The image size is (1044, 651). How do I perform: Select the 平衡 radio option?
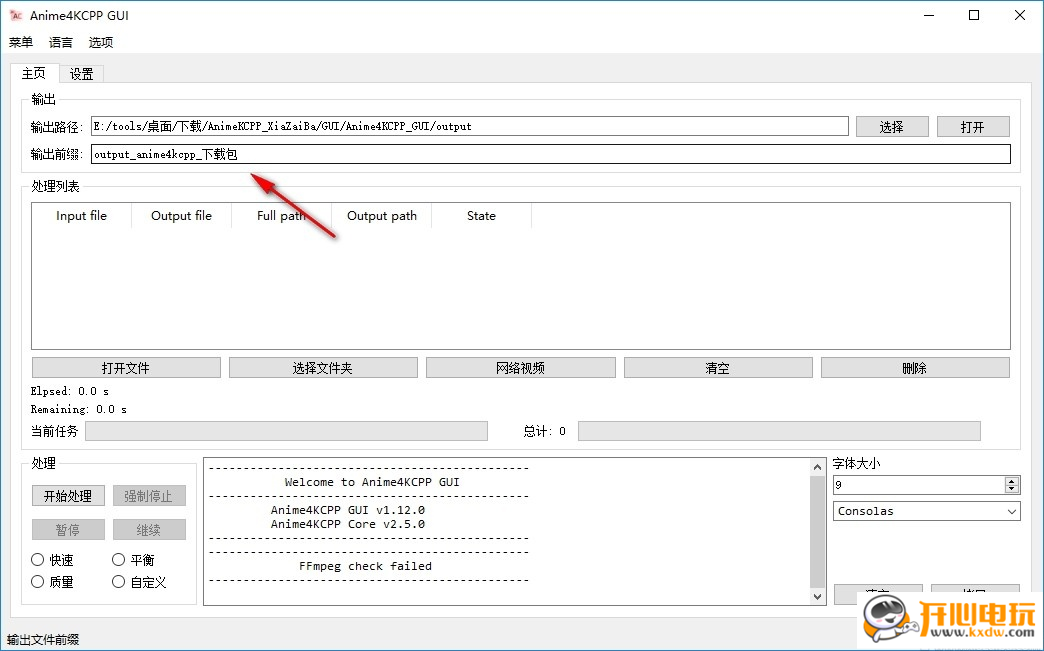pos(133,560)
